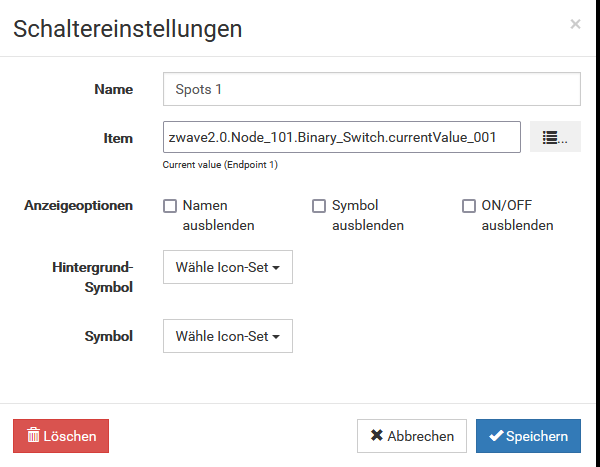600x467 pixels.
Task: Open the Hintergrund-Symbol icon set dropdown
Action: [x=227, y=267]
